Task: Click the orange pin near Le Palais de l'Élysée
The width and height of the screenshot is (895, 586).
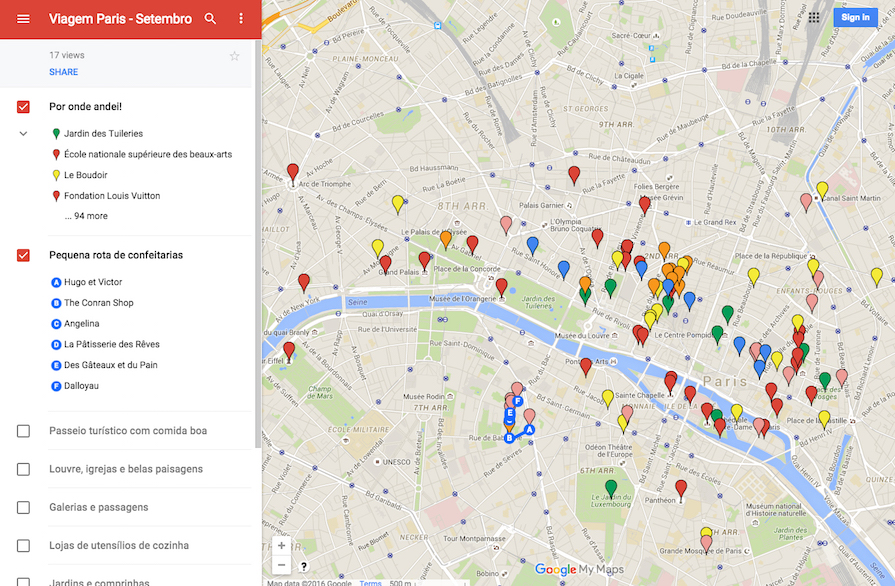Action: click(x=446, y=240)
